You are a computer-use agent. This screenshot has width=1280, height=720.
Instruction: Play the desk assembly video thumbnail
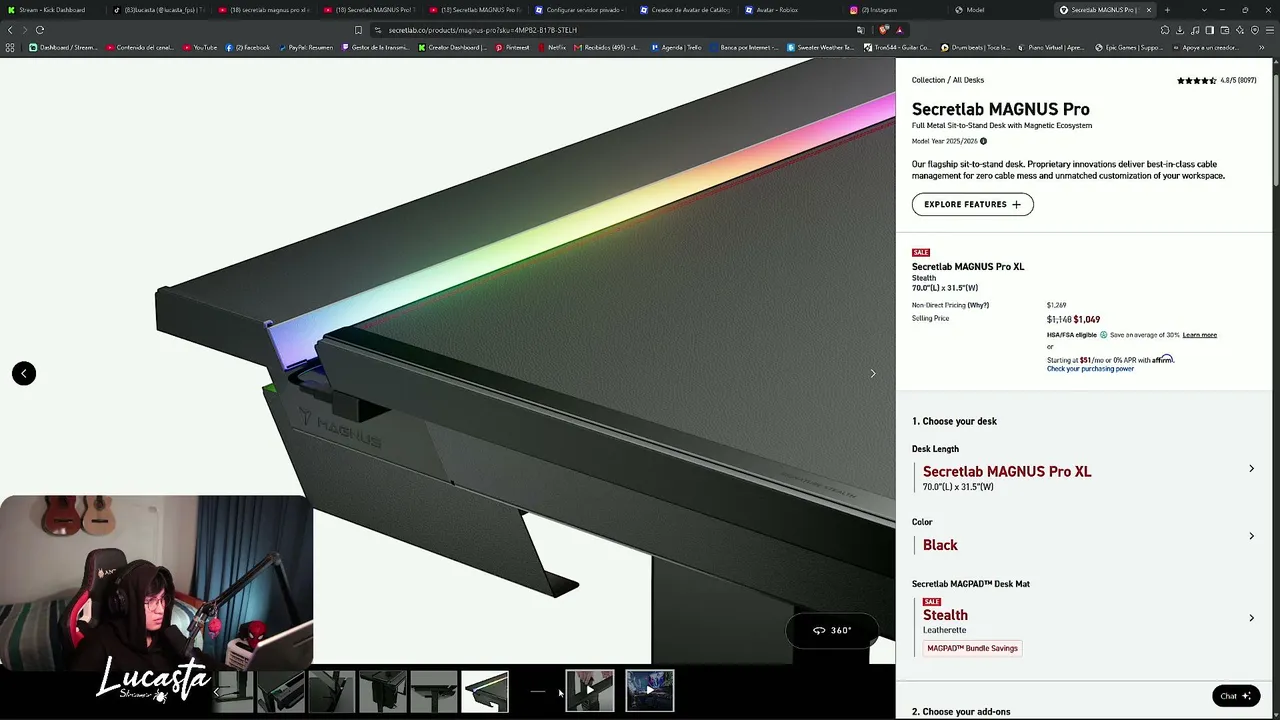pyautogui.click(x=590, y=690)
